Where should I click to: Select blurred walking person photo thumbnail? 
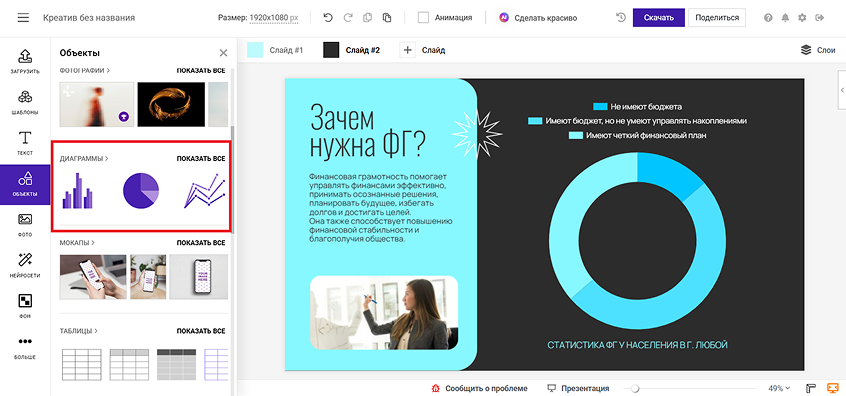click(x=97, y=104)
